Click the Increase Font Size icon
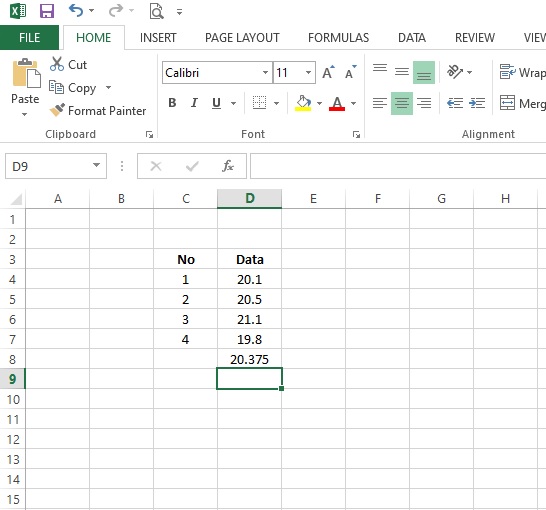 (x=328, y=72)
